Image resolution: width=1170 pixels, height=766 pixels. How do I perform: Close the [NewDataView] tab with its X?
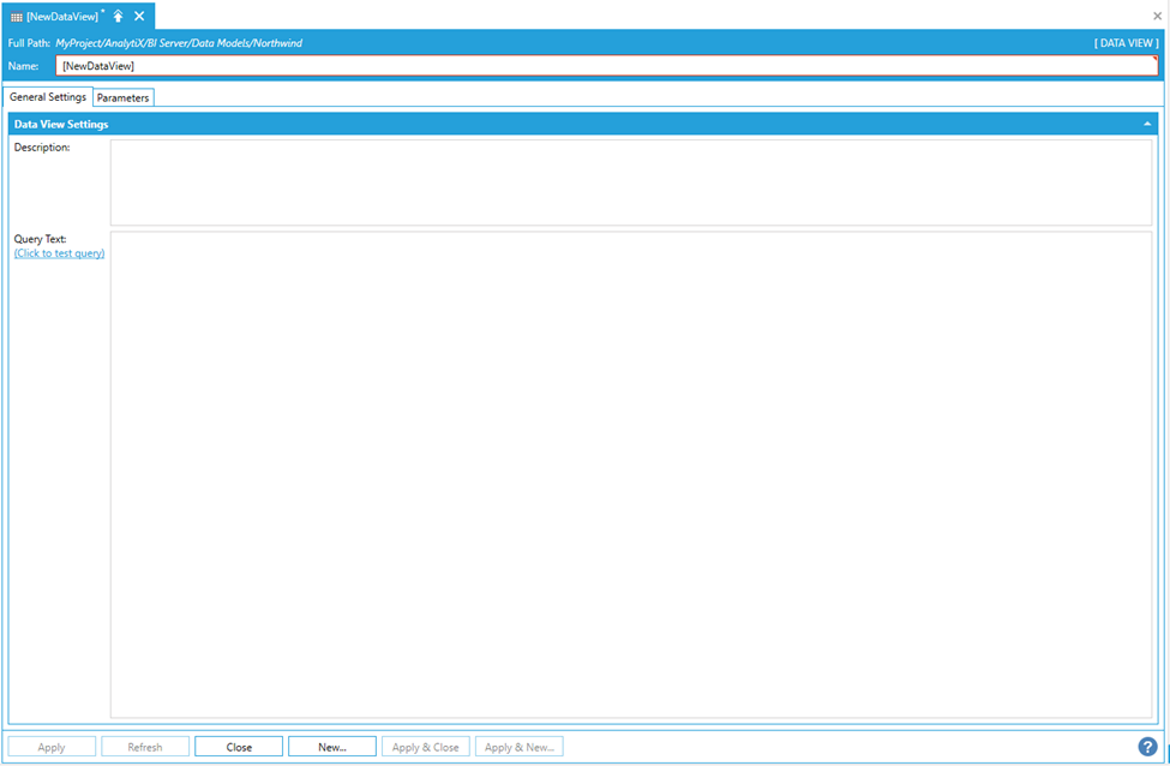click(x=139, y=16)
